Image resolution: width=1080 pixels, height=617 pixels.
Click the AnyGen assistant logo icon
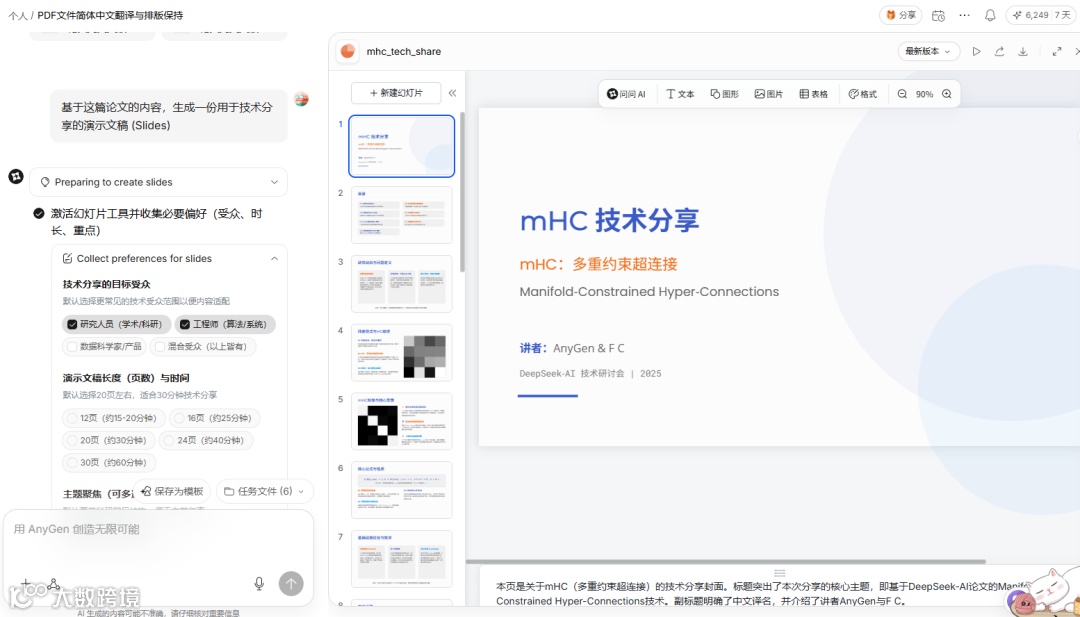pyautogui.click(x=16, y=177)
